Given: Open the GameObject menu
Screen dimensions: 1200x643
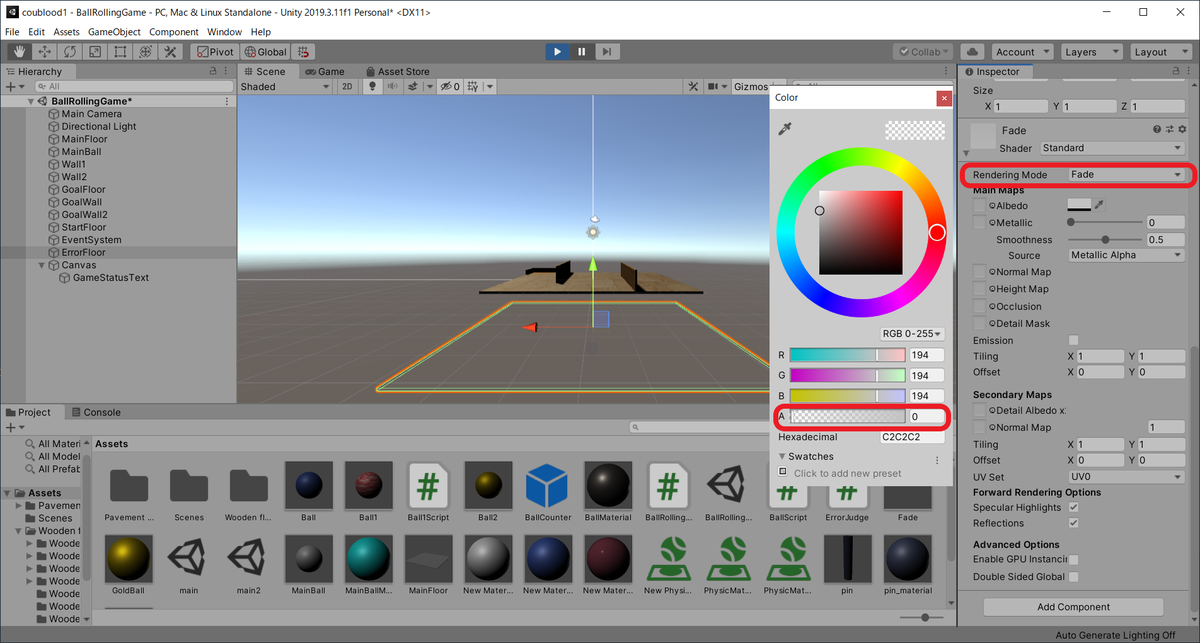Looking at the screenshot, I should pos(114,32).
